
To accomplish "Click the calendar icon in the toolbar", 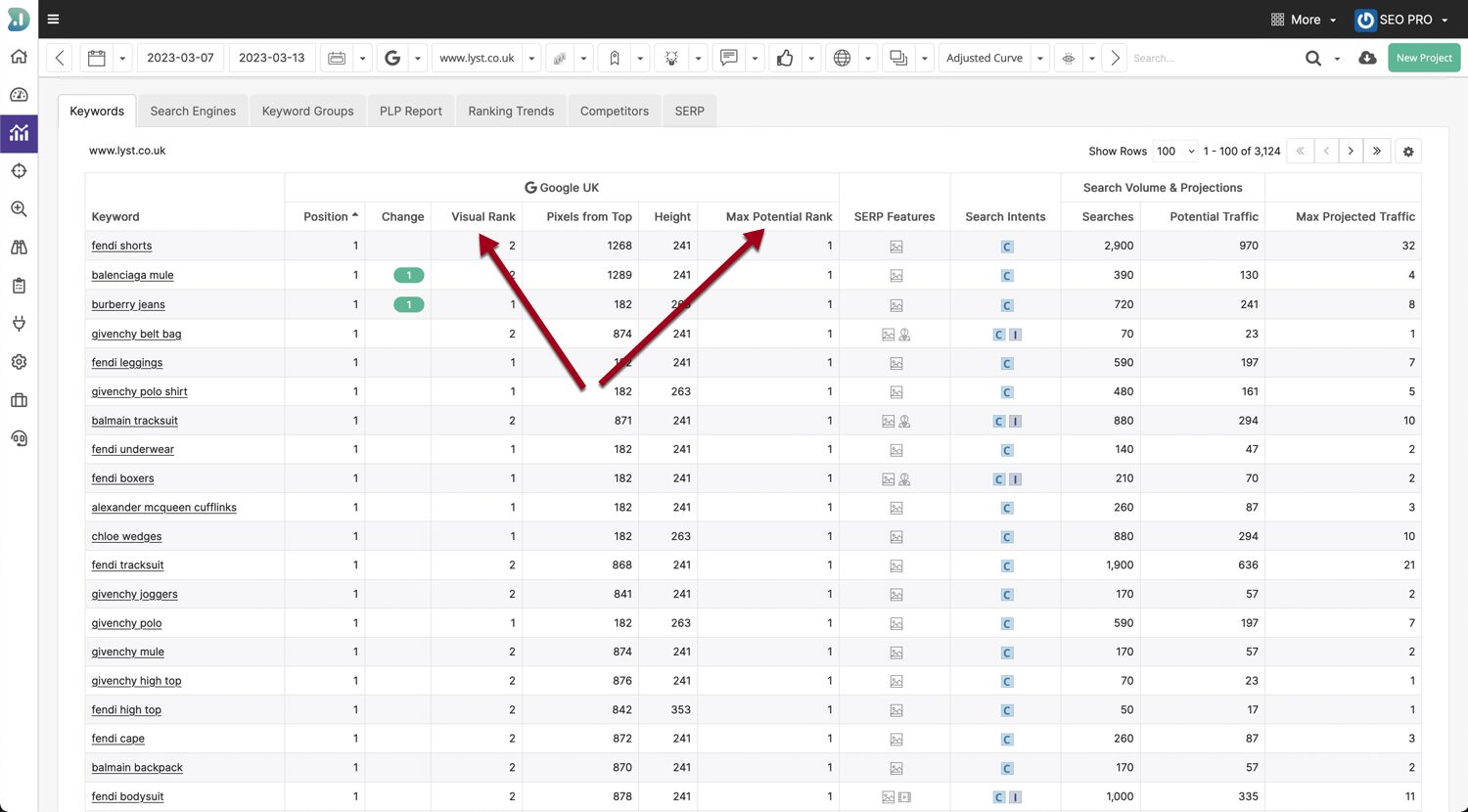I will point(96,58).
